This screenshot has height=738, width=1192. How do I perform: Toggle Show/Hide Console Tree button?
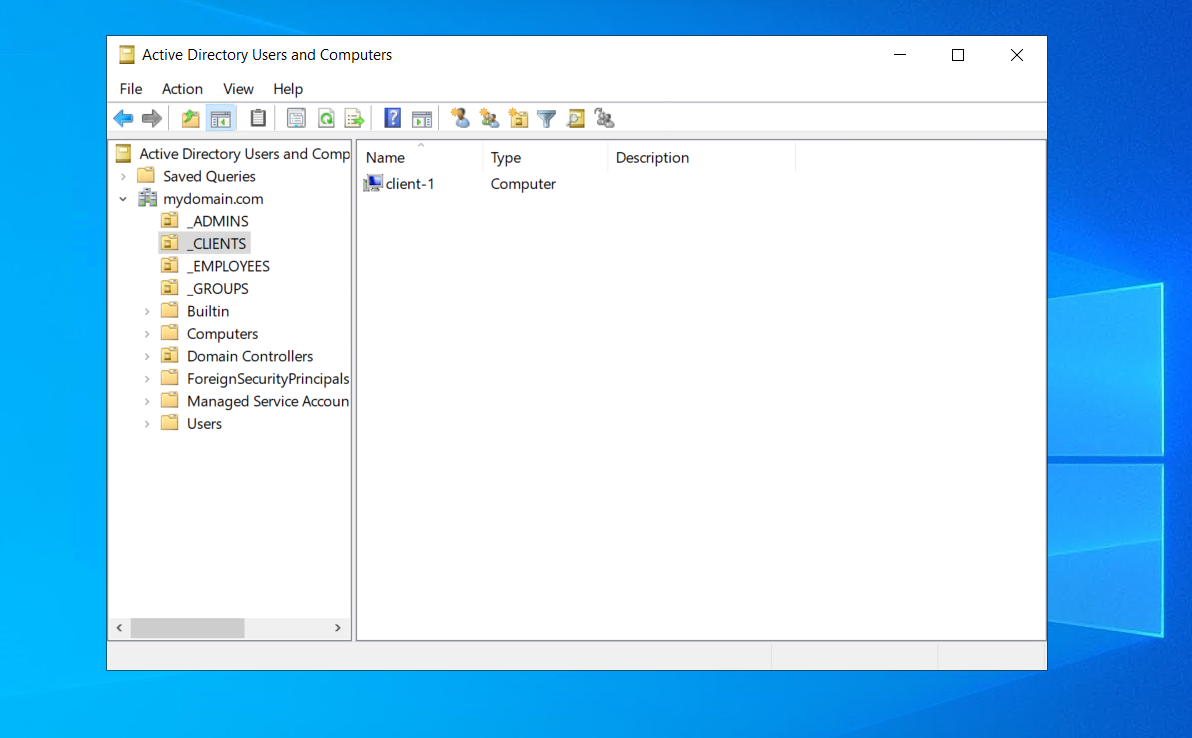tap(220, 119)
